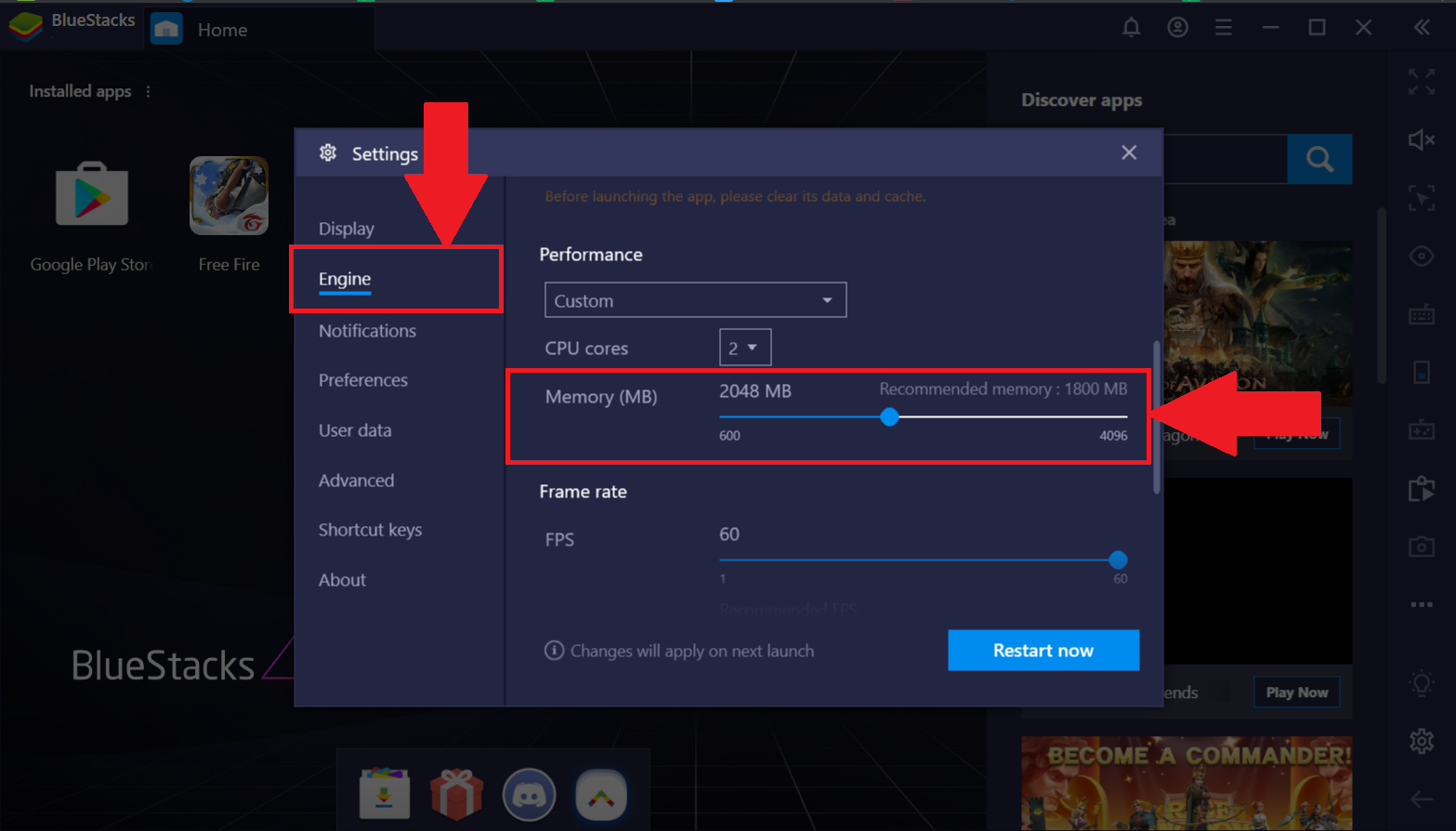Click Play Now button near bottom right
Screen dimensions: 1456x831
[1297, 692]
